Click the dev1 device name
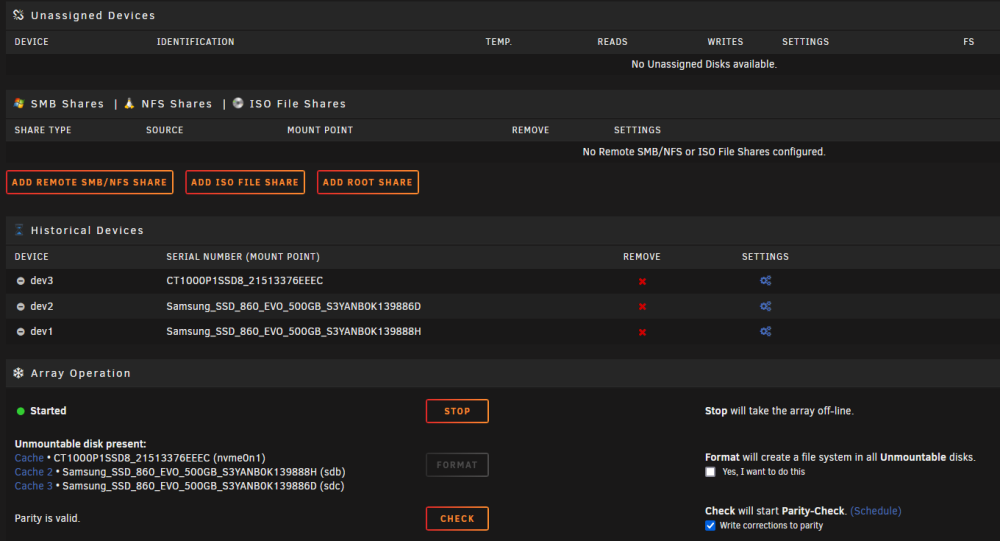Screen dimensions: 1000x541 42,331
